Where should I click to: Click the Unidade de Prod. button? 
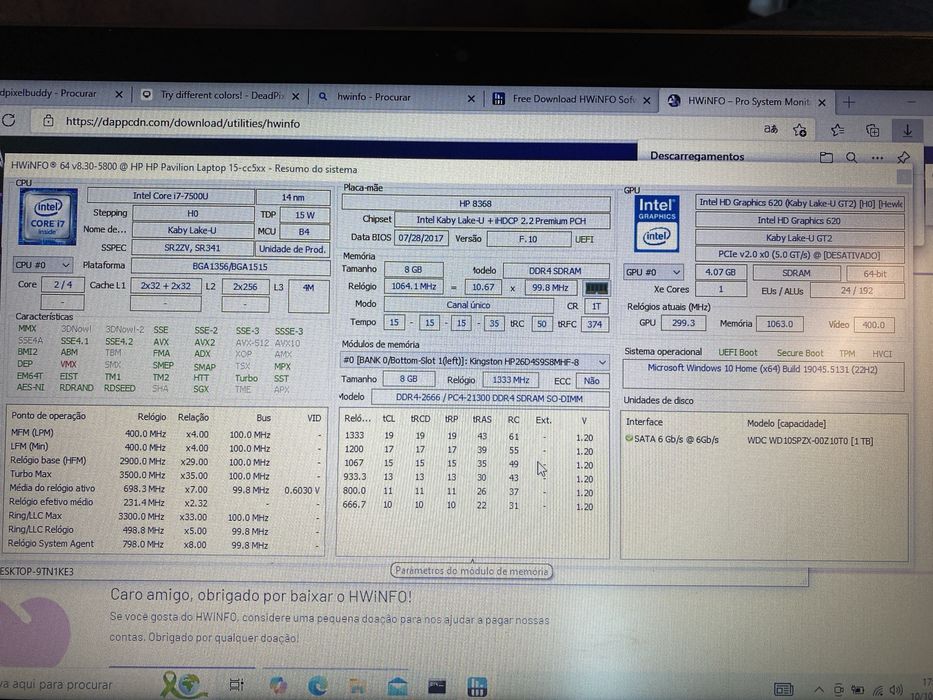tap(292, 249)
